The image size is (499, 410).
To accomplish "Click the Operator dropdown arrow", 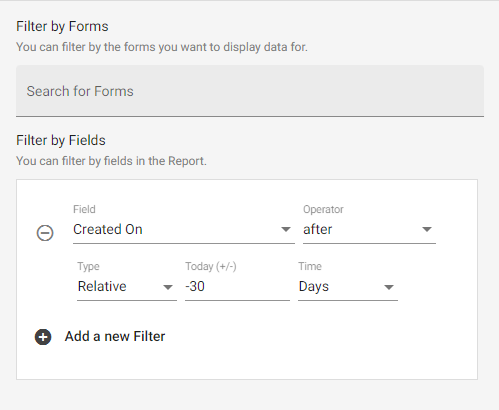I will [x=427, y=229].
